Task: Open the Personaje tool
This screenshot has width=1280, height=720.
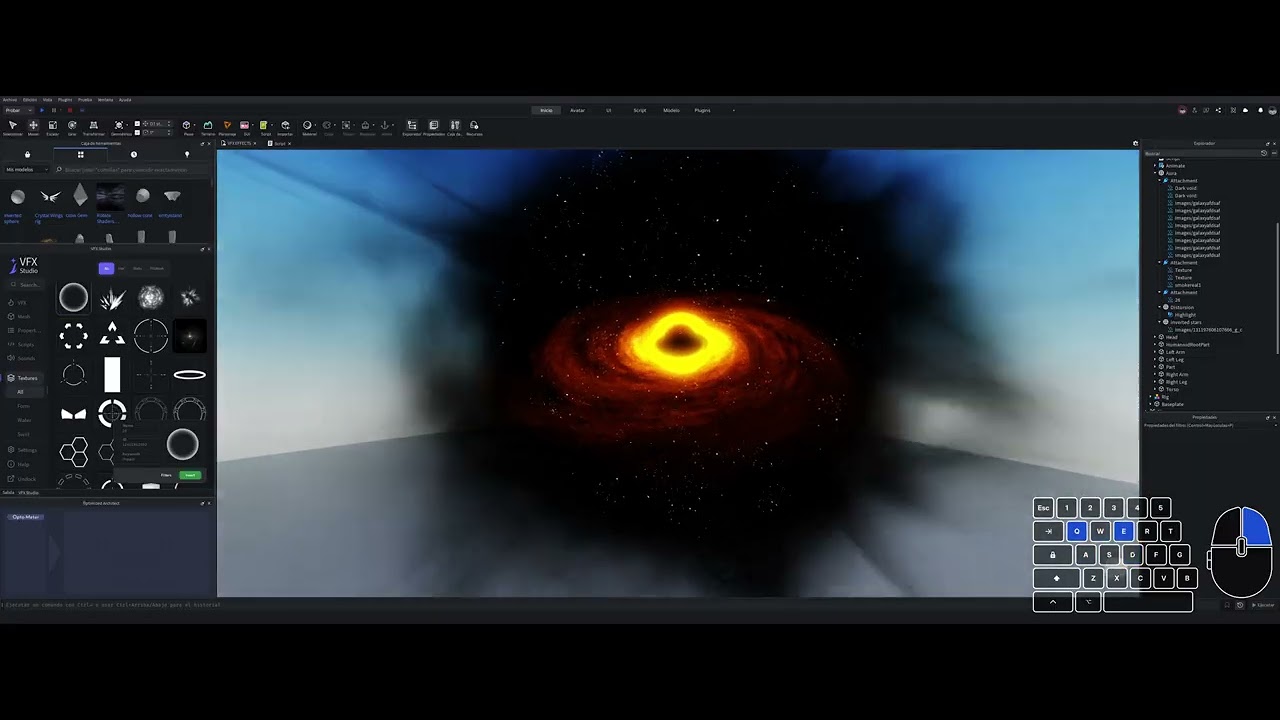Action: coord(227,128)
